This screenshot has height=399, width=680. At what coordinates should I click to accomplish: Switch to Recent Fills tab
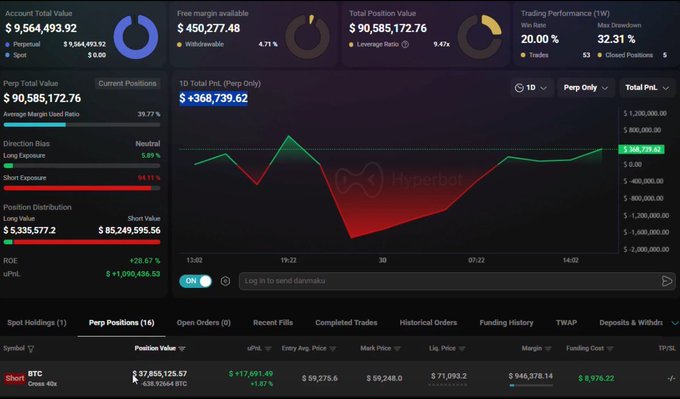coord(273,323)
